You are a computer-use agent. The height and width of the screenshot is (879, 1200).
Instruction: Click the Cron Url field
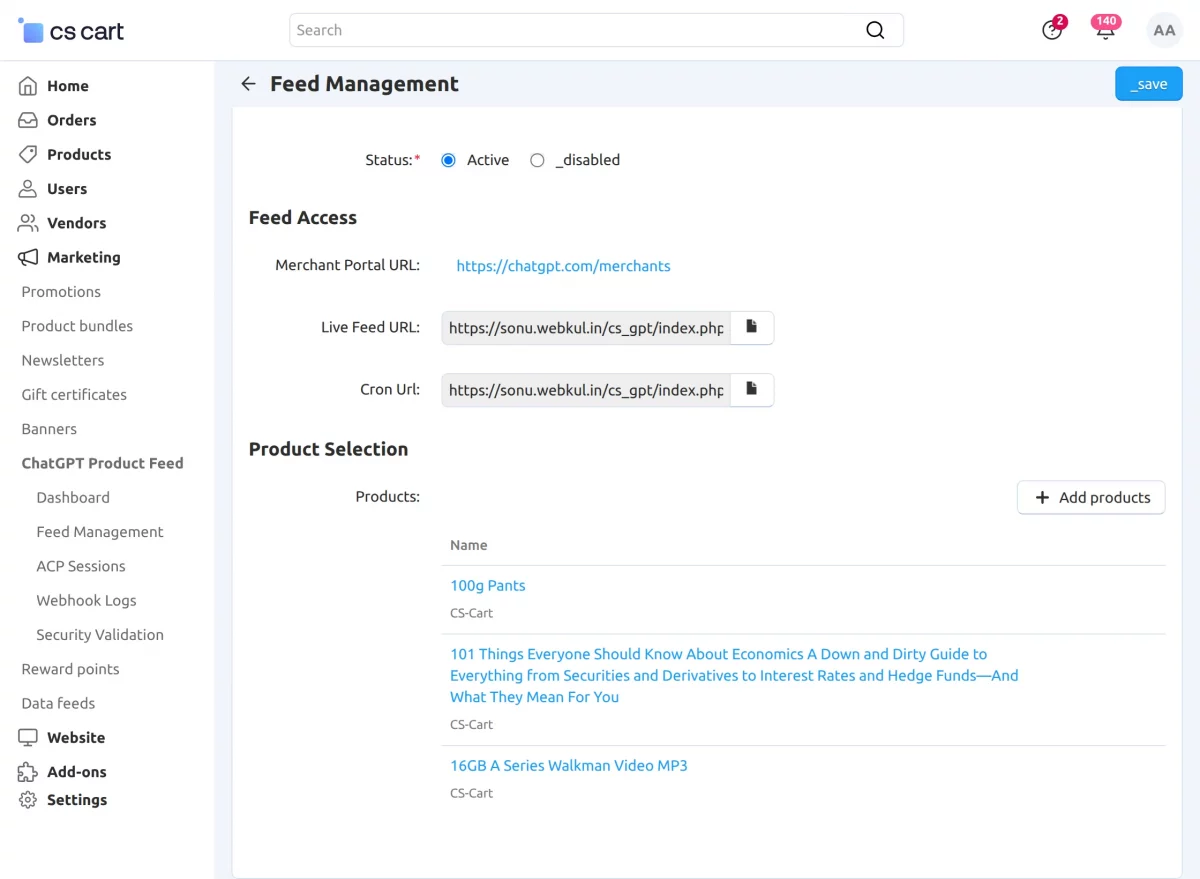pos(586,389)
